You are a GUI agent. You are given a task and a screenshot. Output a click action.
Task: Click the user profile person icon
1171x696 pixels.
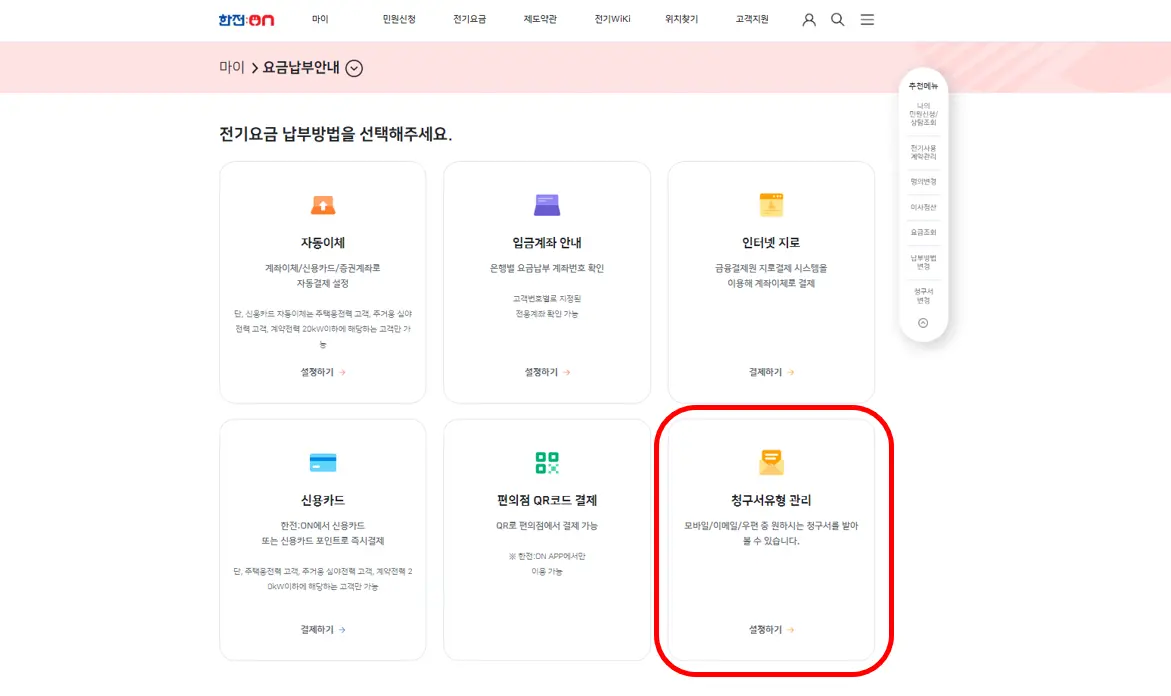coord(808,19)
